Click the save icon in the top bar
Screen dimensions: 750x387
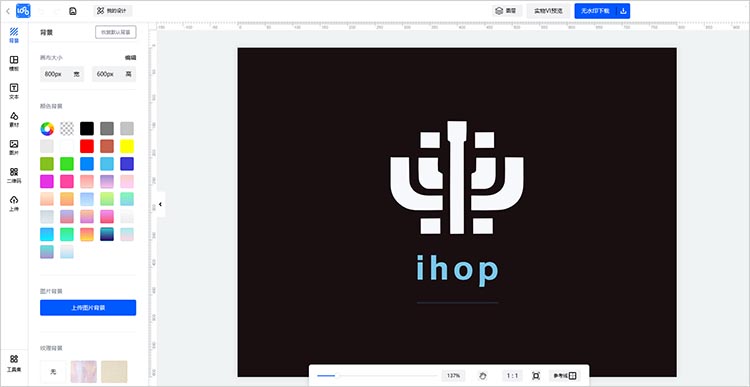coord(73,11)
